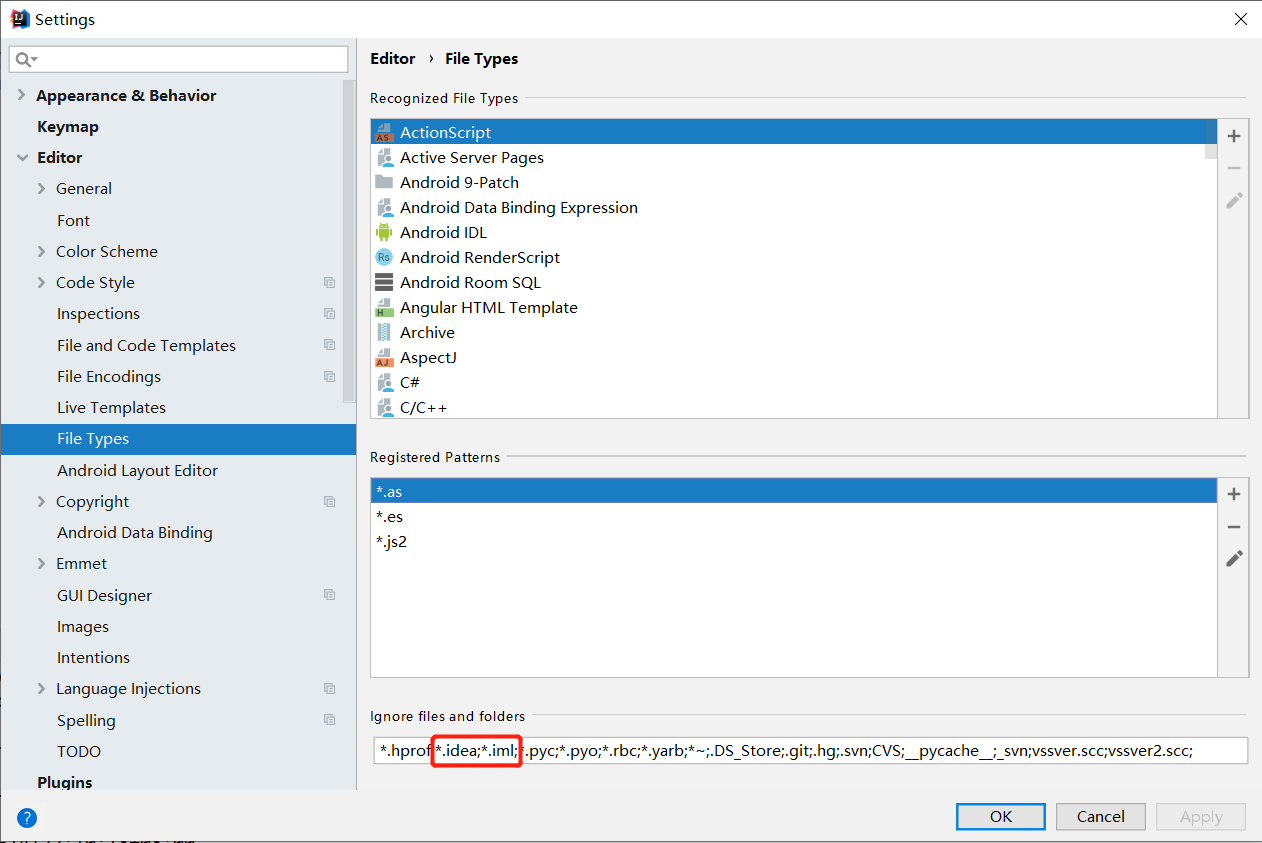Image resolution: width=1262 pixels, height=843 pixels.
Task: Expand the Emmet node
Action: click(41, 564)
